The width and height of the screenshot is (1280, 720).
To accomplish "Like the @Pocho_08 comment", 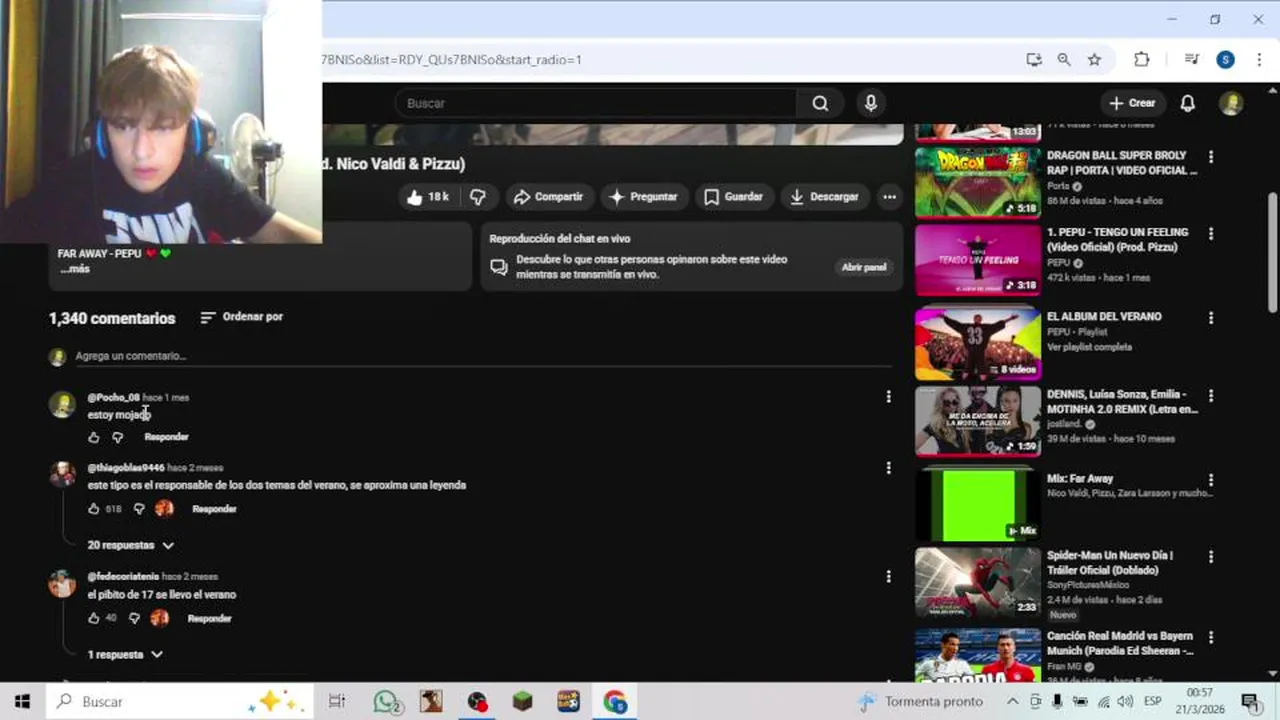I will click(x=94, y=437).
